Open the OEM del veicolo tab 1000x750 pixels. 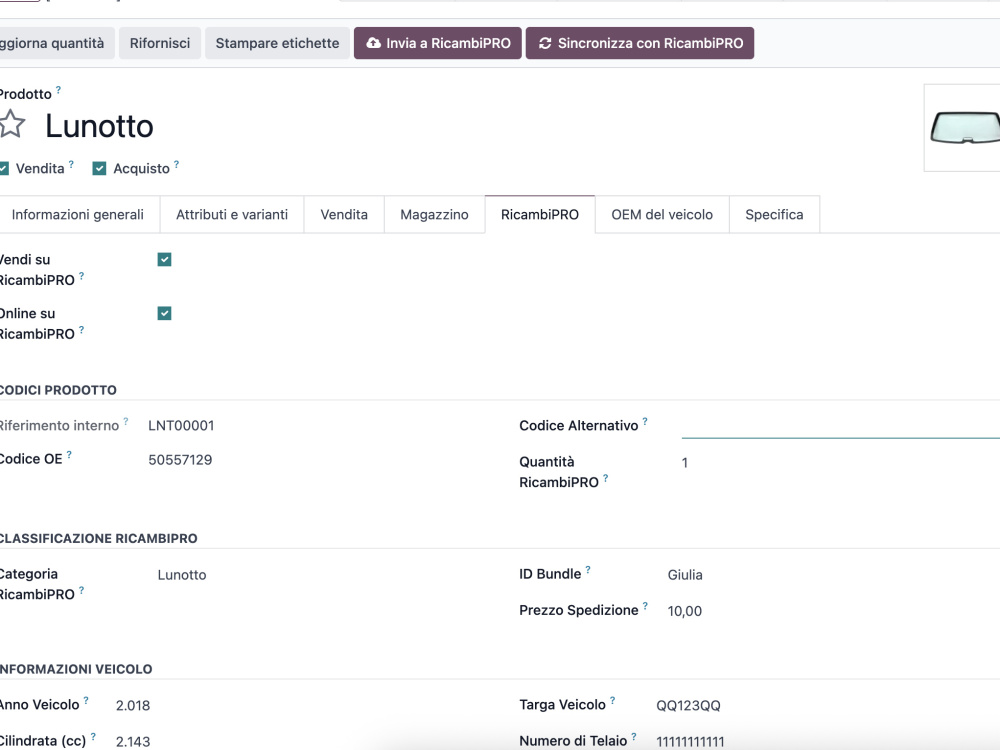coord(662,215)
